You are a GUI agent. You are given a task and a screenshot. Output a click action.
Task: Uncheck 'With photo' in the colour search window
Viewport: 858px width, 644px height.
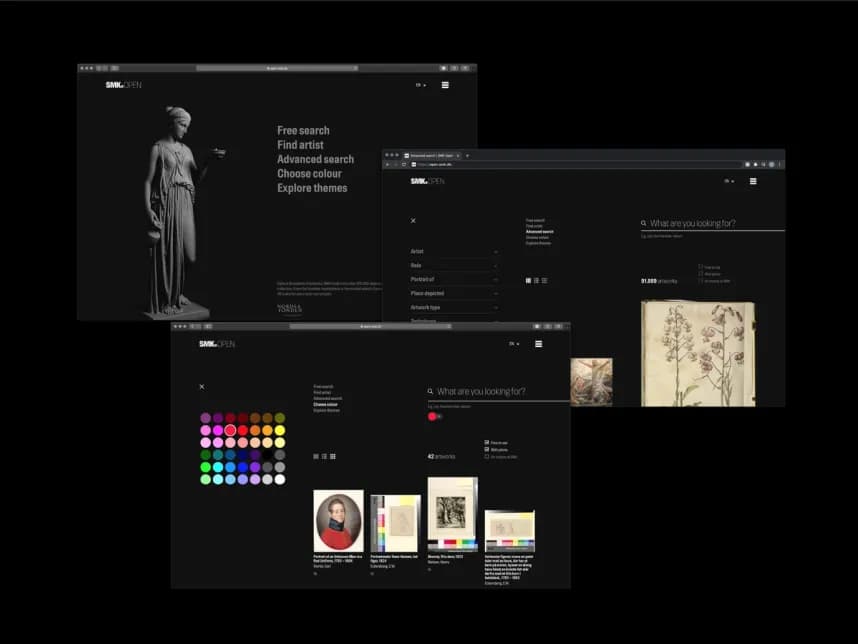486,449
